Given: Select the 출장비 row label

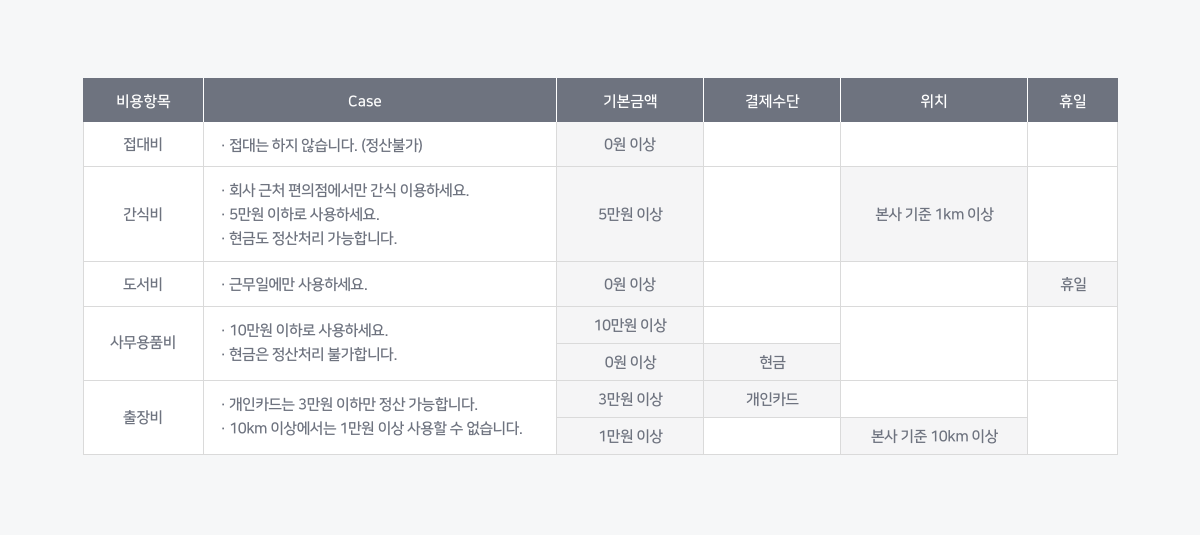Looking at the screenshot, I should 143,417.
